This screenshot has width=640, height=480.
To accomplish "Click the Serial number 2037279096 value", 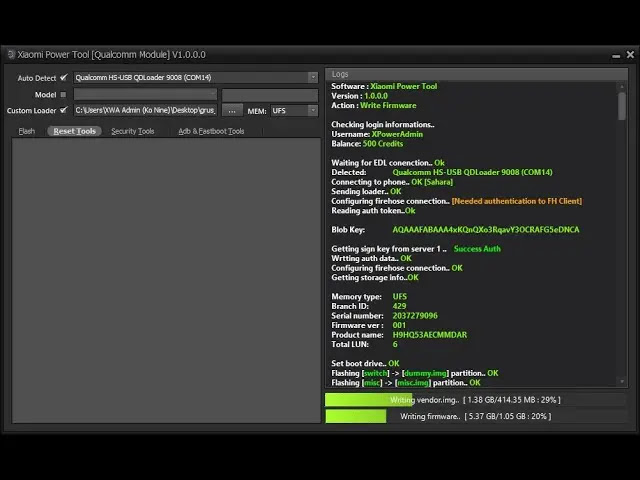I will pos(415,316).
